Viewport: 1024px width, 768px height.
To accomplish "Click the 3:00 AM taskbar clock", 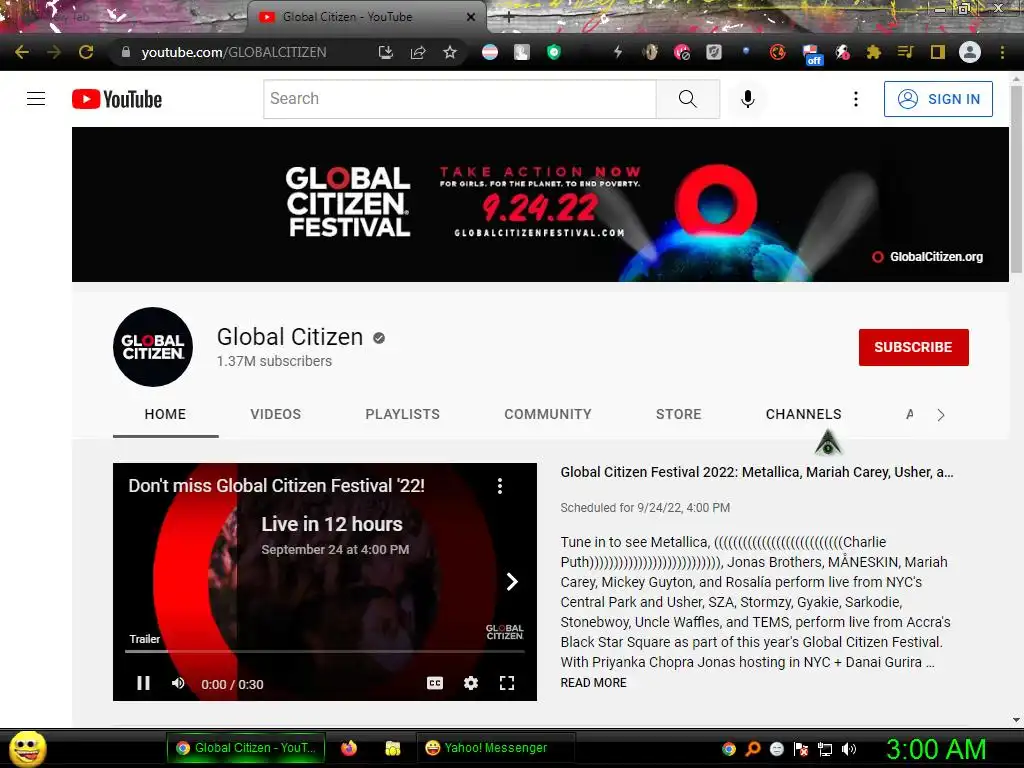I will click(x=936, y=749).
